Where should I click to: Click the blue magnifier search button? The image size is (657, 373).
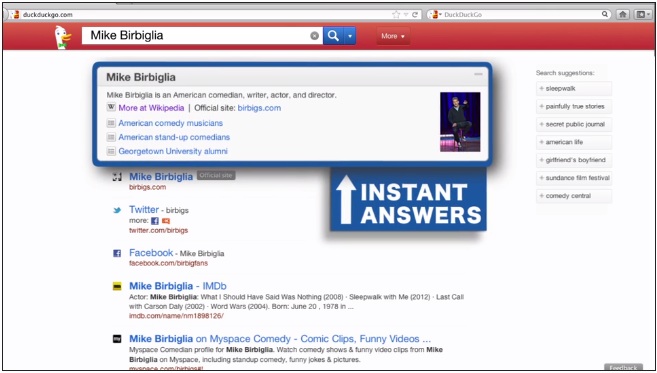pos(334,36)
